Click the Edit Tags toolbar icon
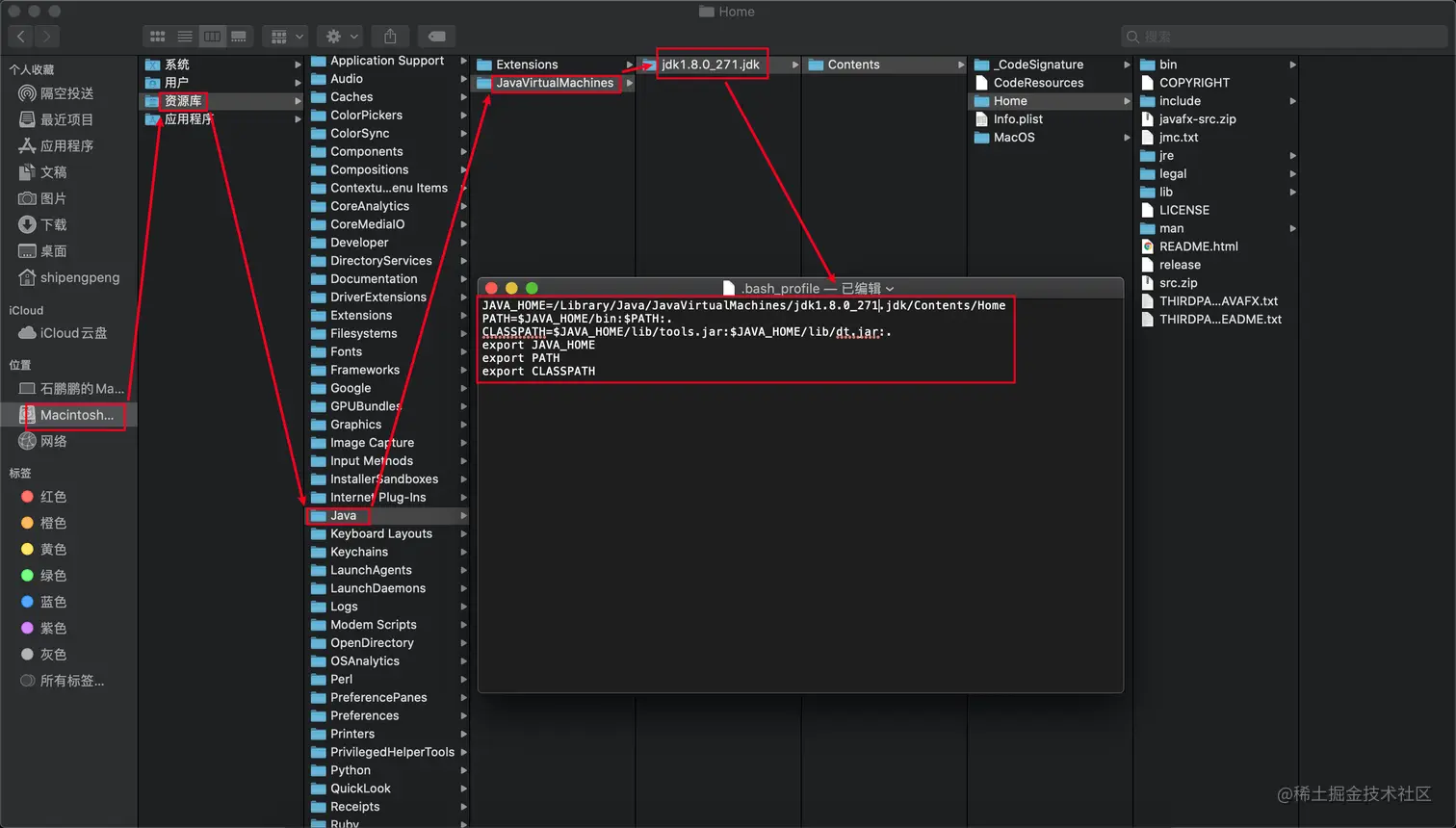The height and width of the screenshot is (828, 1456). click(437, 37)
